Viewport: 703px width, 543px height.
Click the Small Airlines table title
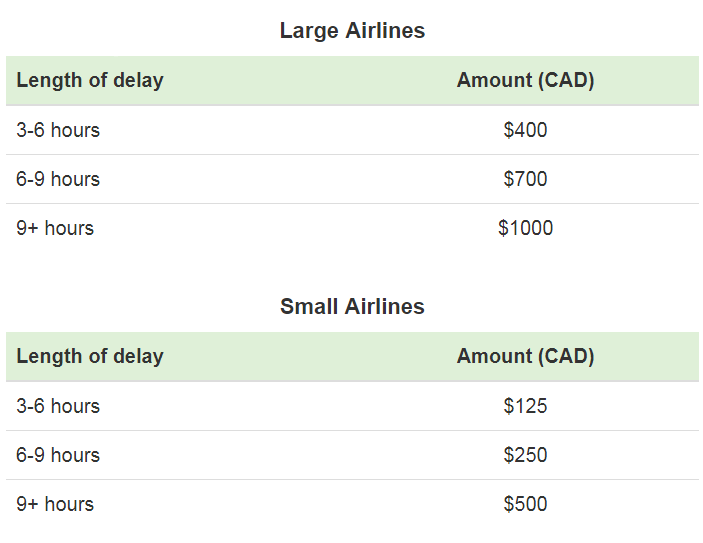pos(352,307)
